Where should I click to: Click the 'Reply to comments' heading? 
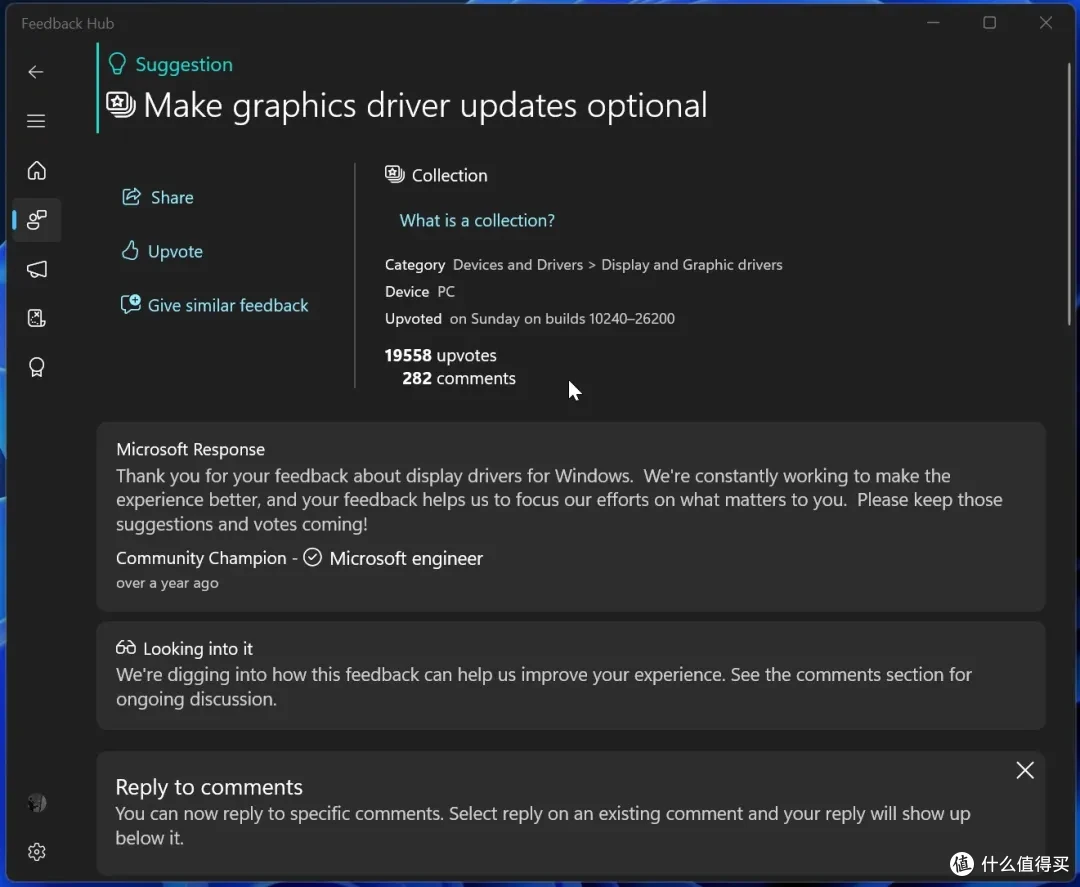209,786
